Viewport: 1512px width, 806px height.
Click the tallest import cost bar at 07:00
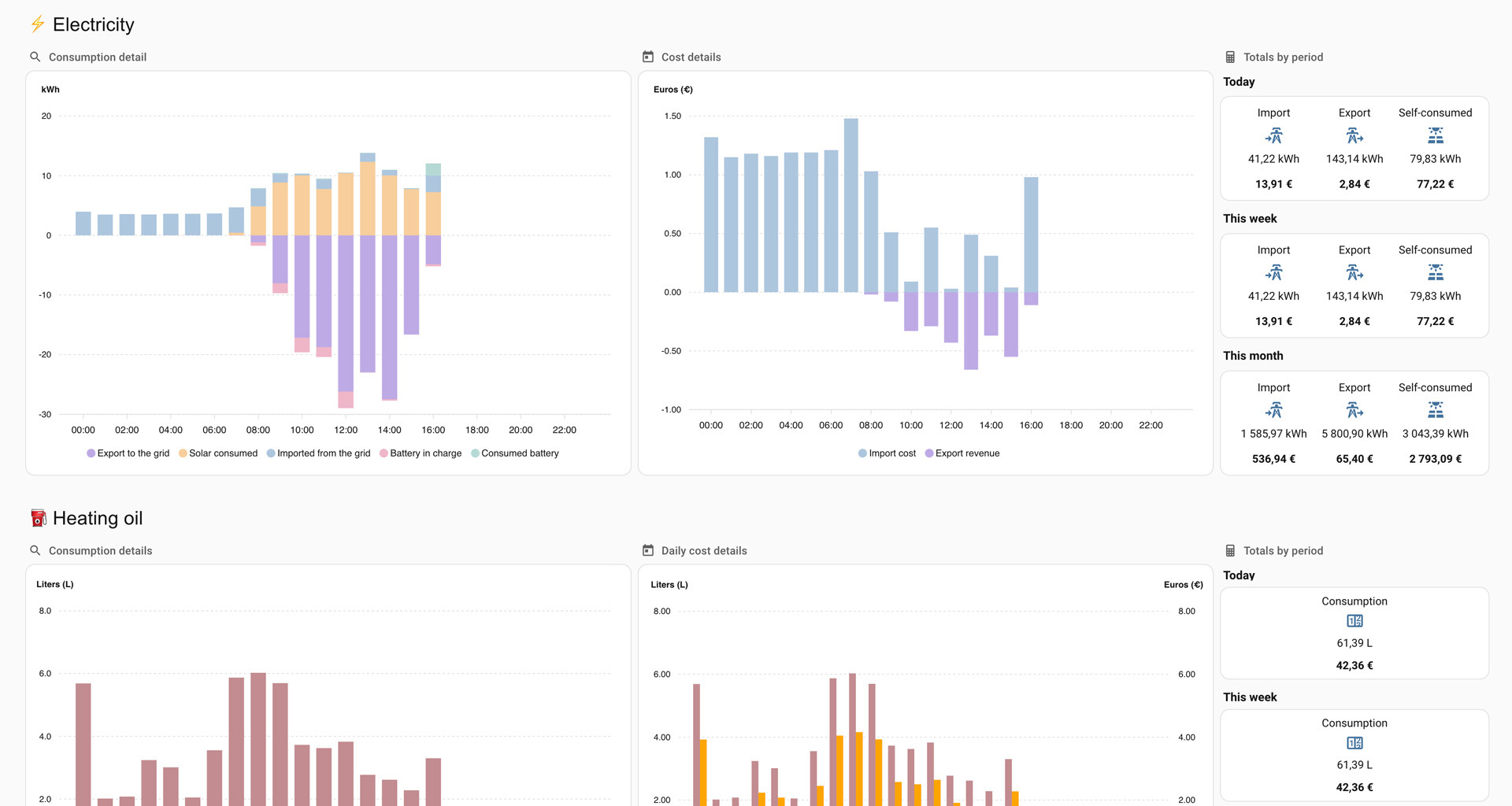[850, 205]
